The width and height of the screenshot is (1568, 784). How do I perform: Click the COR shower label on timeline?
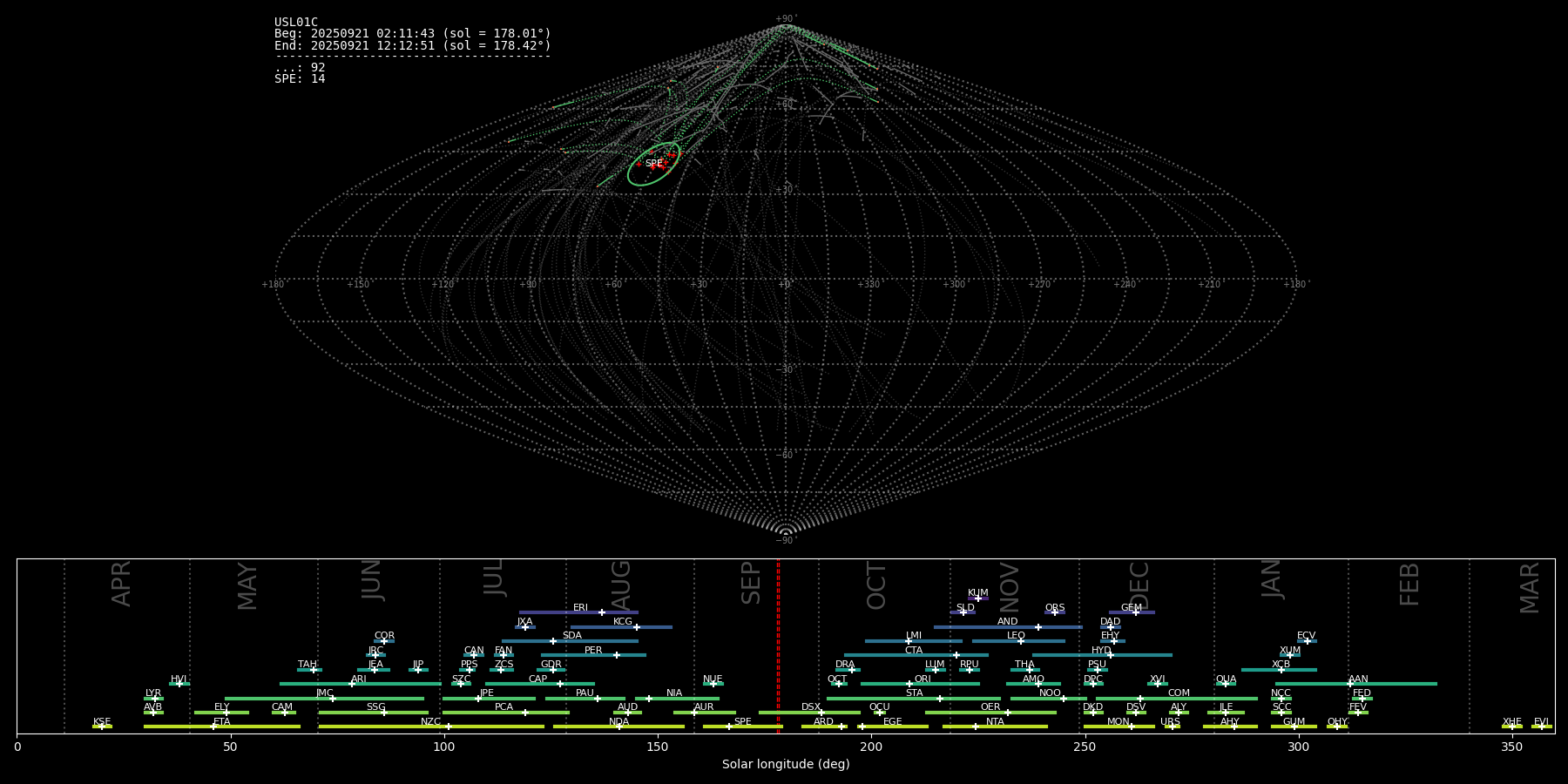coord(384,636)
